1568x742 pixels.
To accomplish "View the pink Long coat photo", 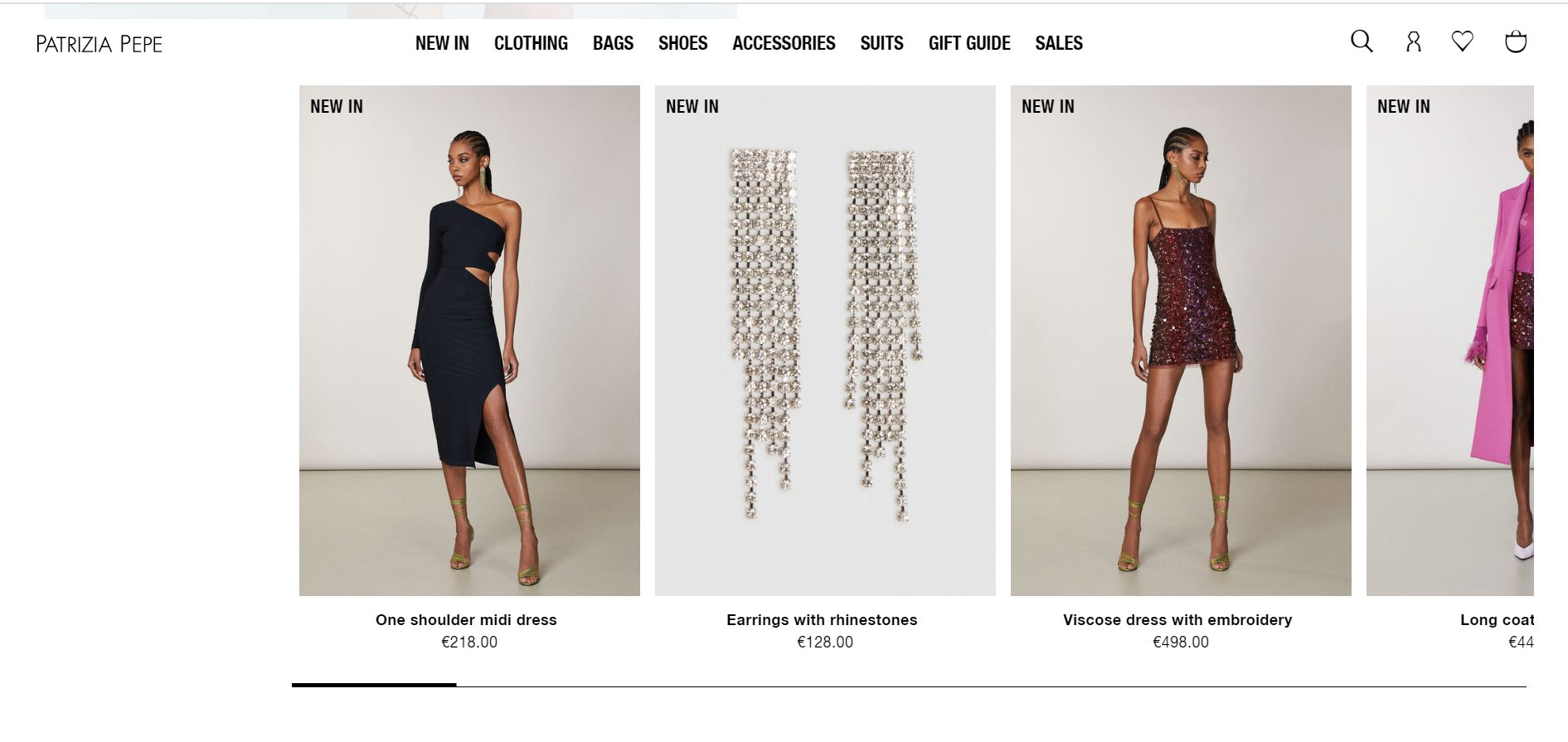I will (1450, 341).
